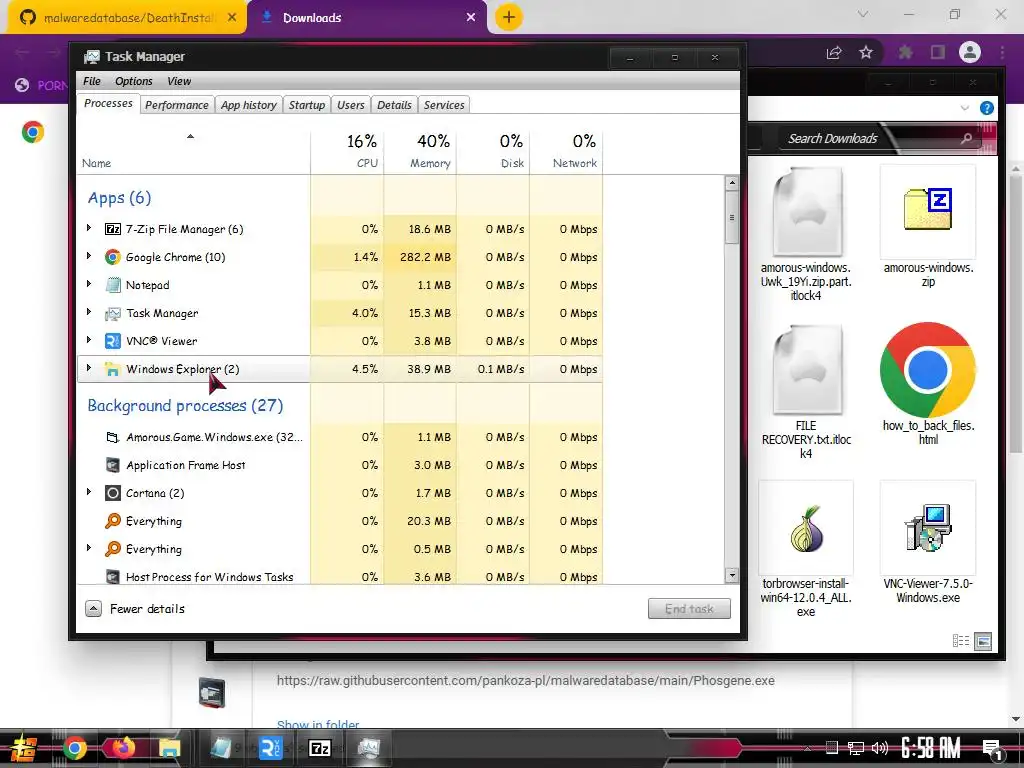Click the Google Chrome process icon in Task Manager
Image resolution: width=1024 pixels, height=768 pixels.
pos(112,257)
